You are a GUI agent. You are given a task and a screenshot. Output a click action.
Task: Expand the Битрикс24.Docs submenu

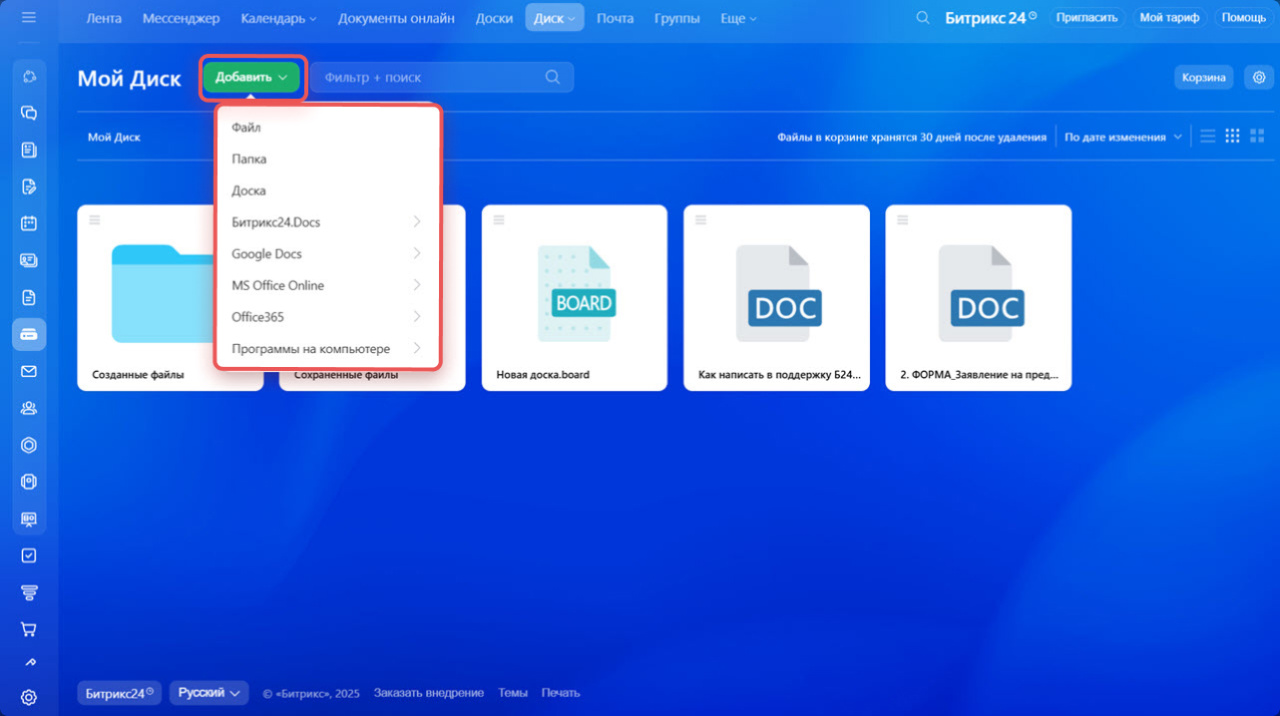[327, 222]
